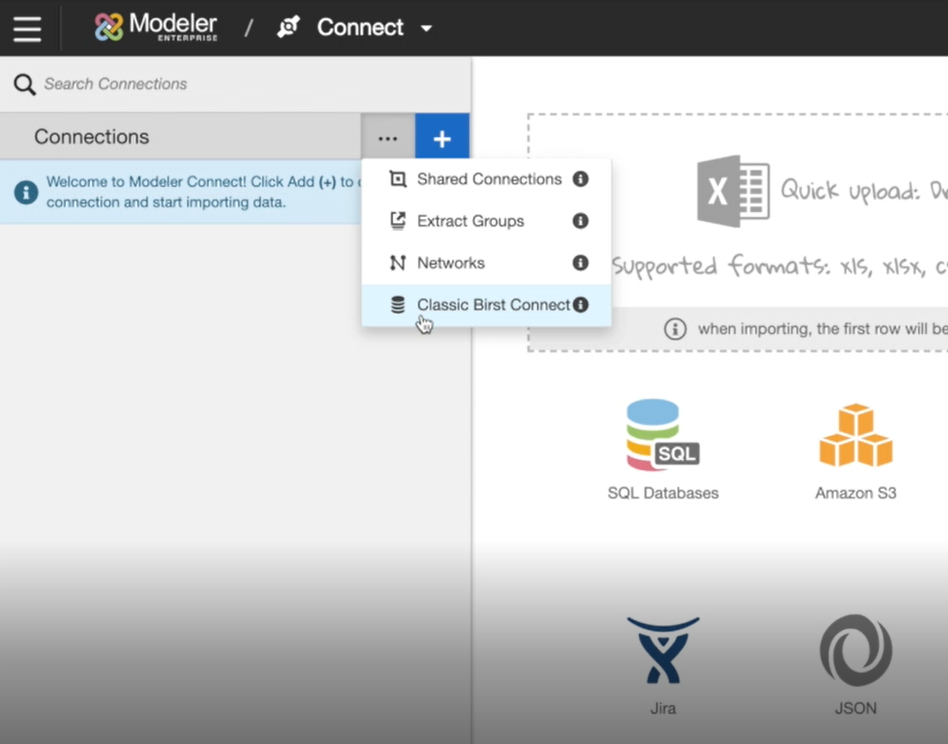The image size is (948, 744).
Task: Click the Excel Quick upload icon
Action: click(732, 190)
